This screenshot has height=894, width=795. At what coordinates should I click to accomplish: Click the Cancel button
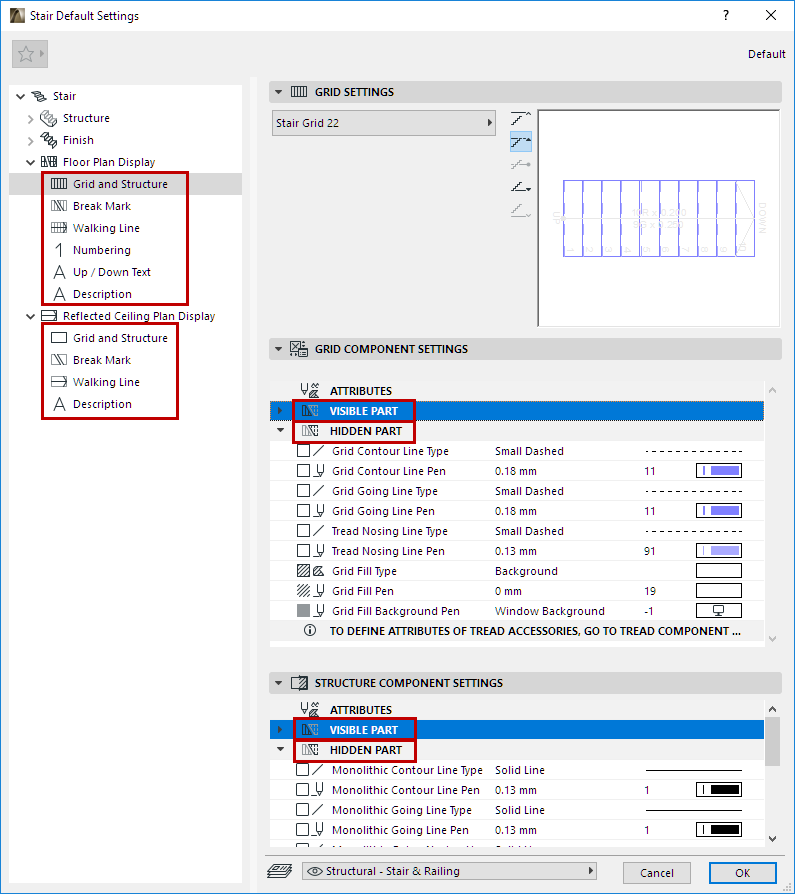point(656,872)
